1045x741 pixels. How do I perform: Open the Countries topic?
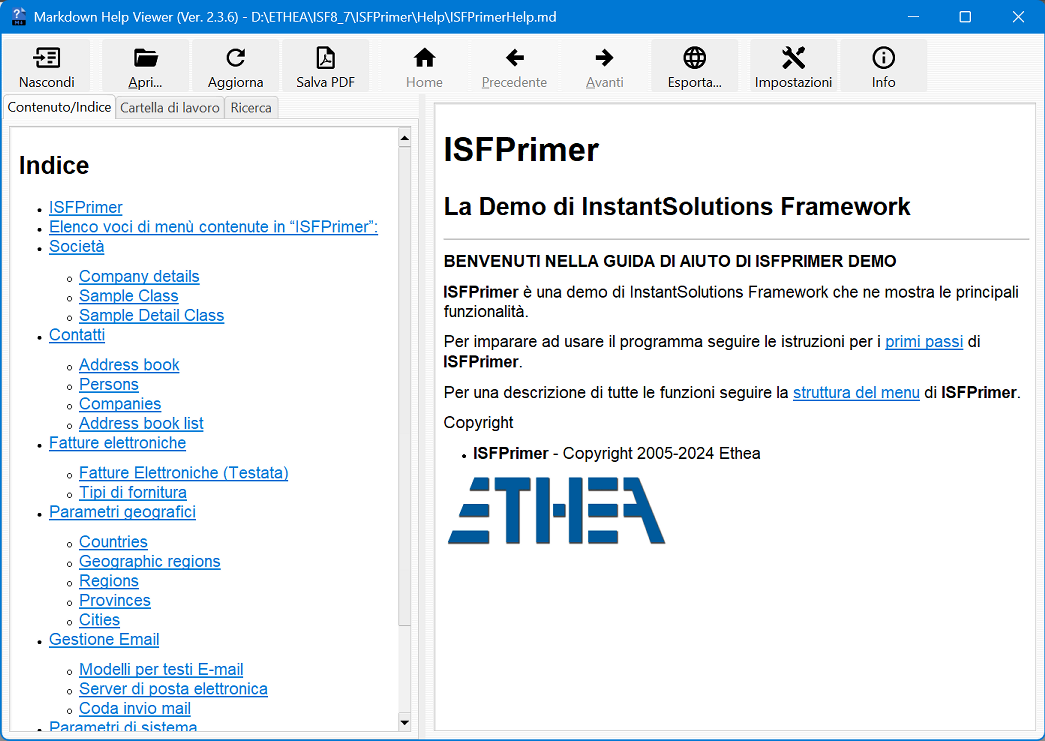[113, 541]
